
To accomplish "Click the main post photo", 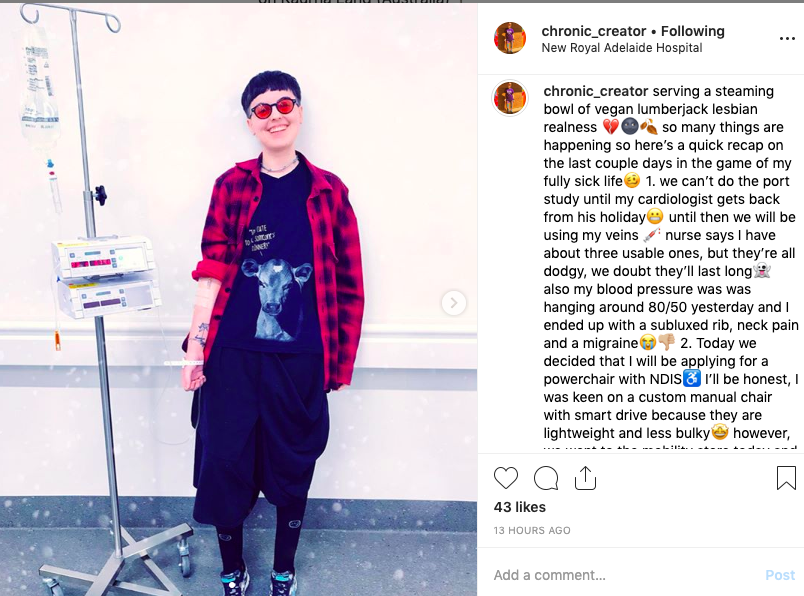I will (238, 300).
